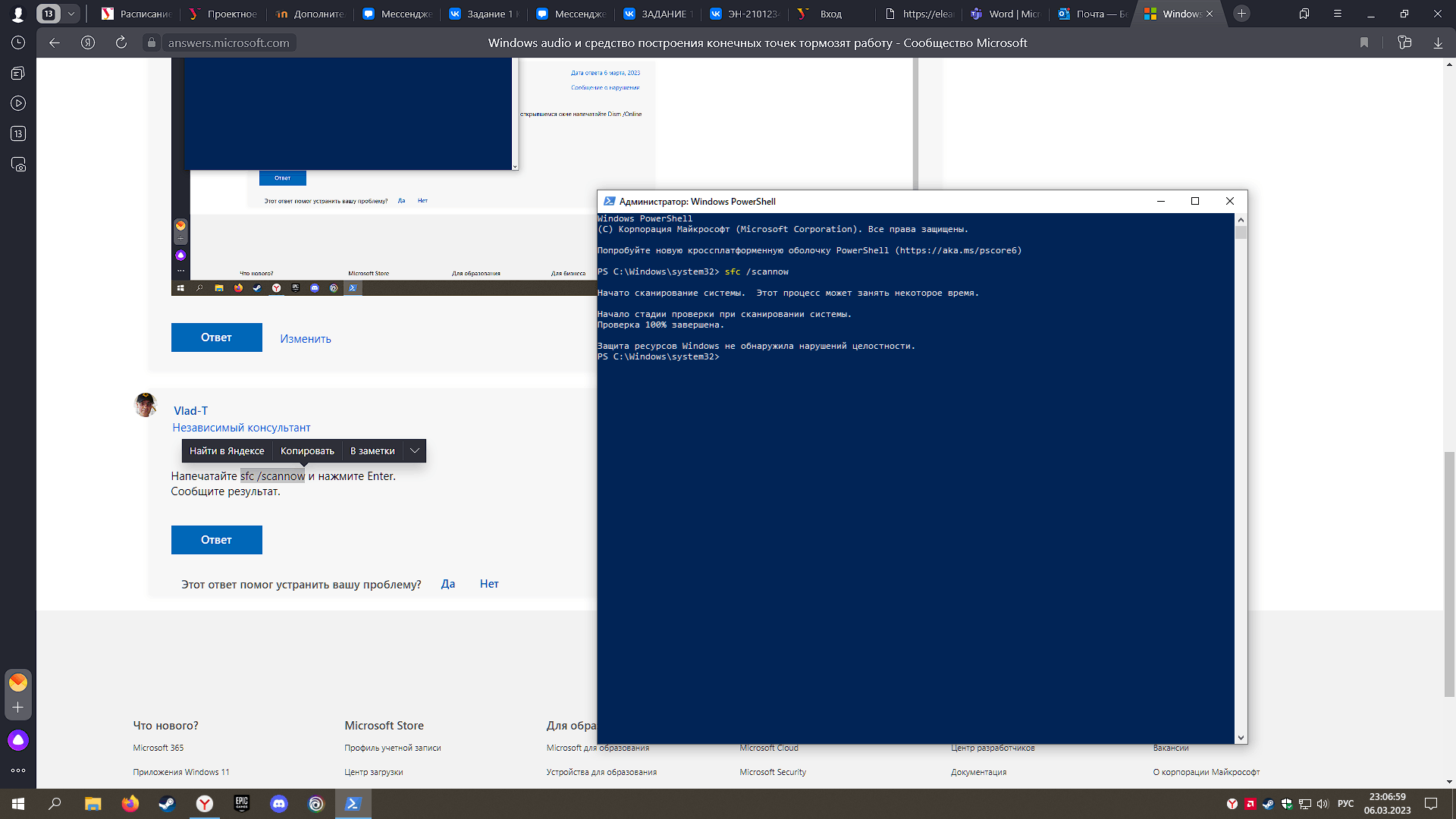Open the browser downloads panel
This screenshot has height=819, width=1456.
[1438, 43]
